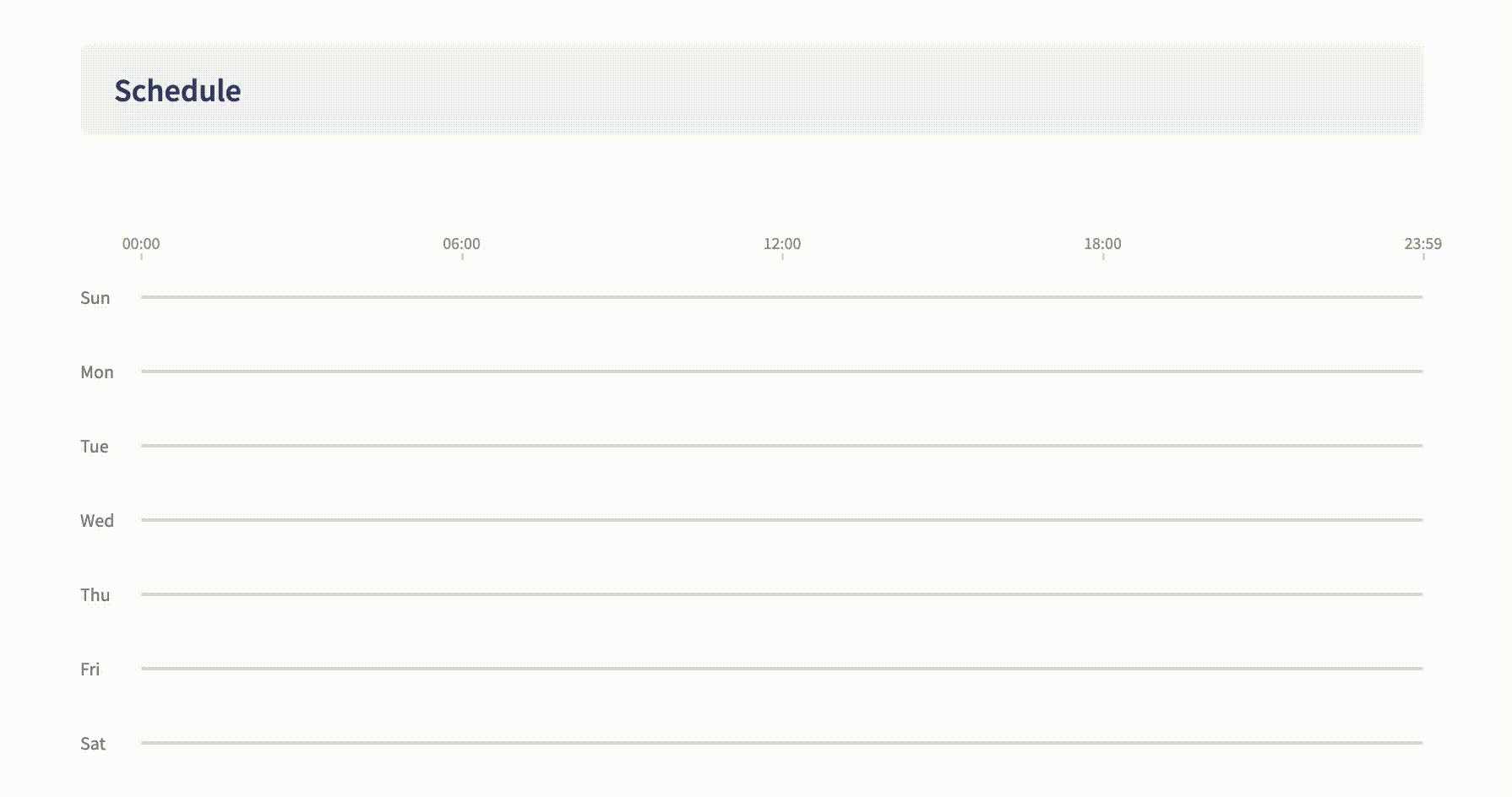Select the Sun day label
Image resolution: width=1512 pixels, height=797 pixels.
click(95, 297)
